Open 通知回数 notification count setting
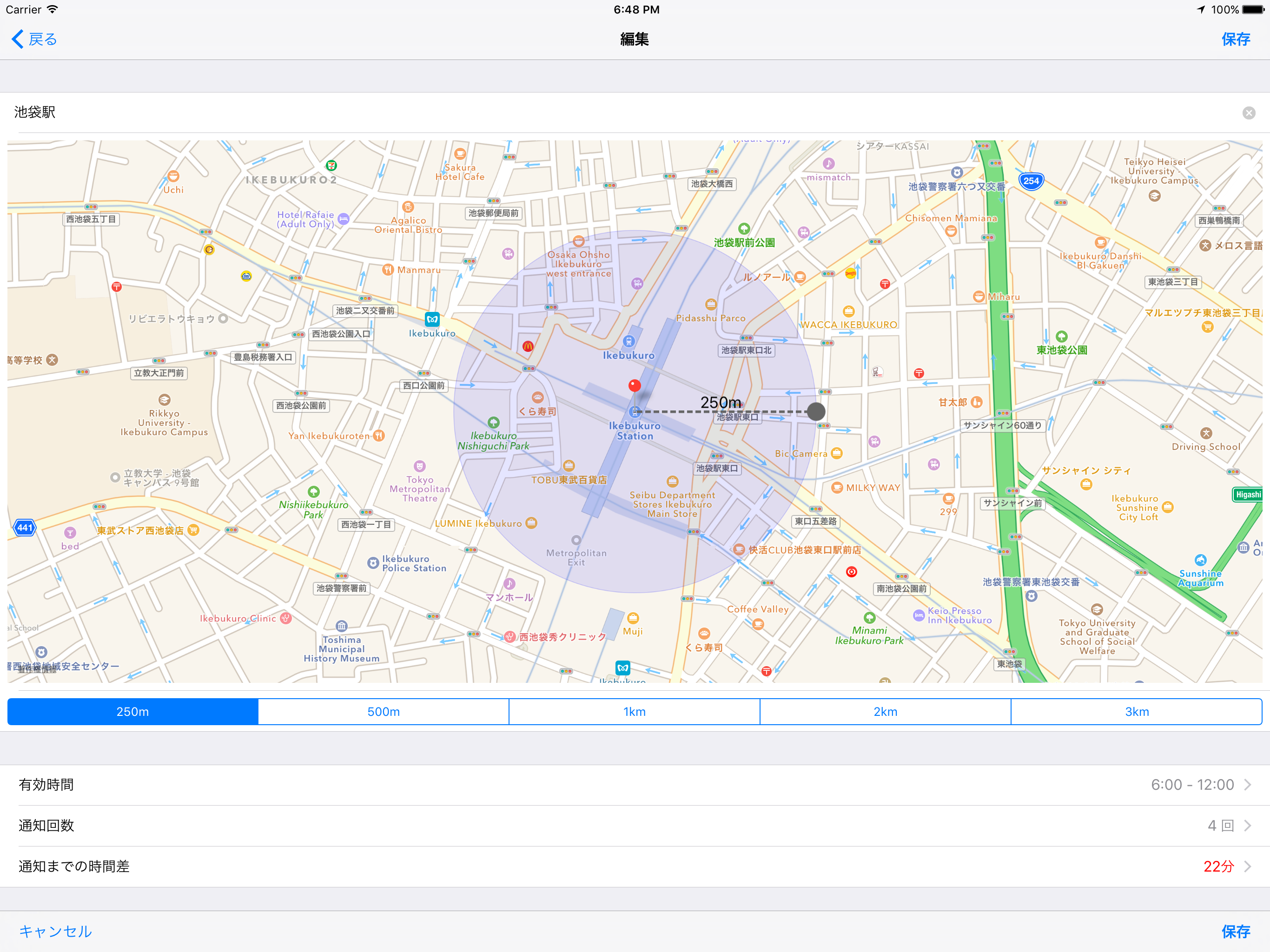Image resolution: width=1270 pixels, height=952 pixels. [x=635, y=825]
